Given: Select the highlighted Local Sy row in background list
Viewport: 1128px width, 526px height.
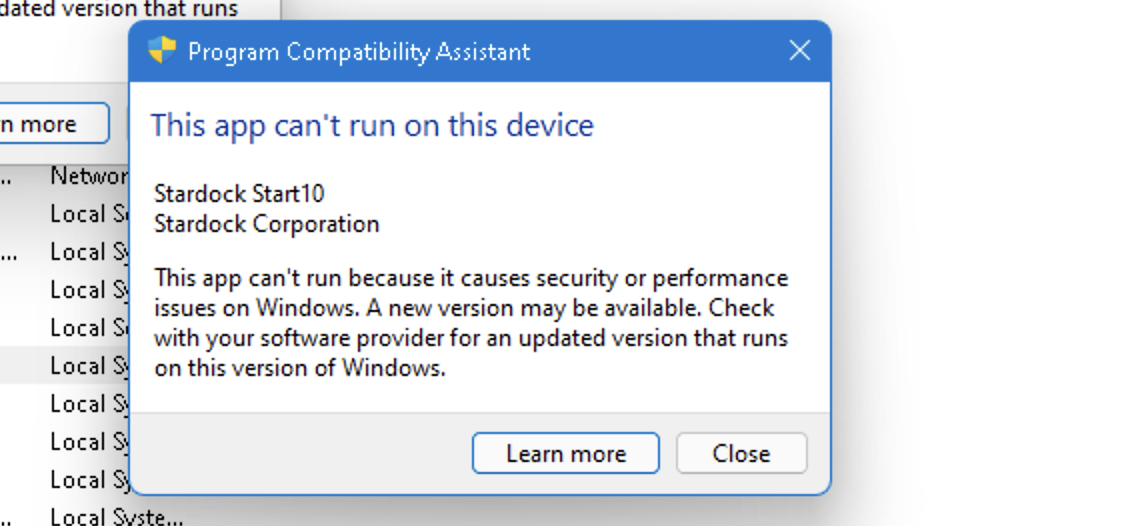Looking at the screenshot, I should pyautogui.click(x=65, y=366).
